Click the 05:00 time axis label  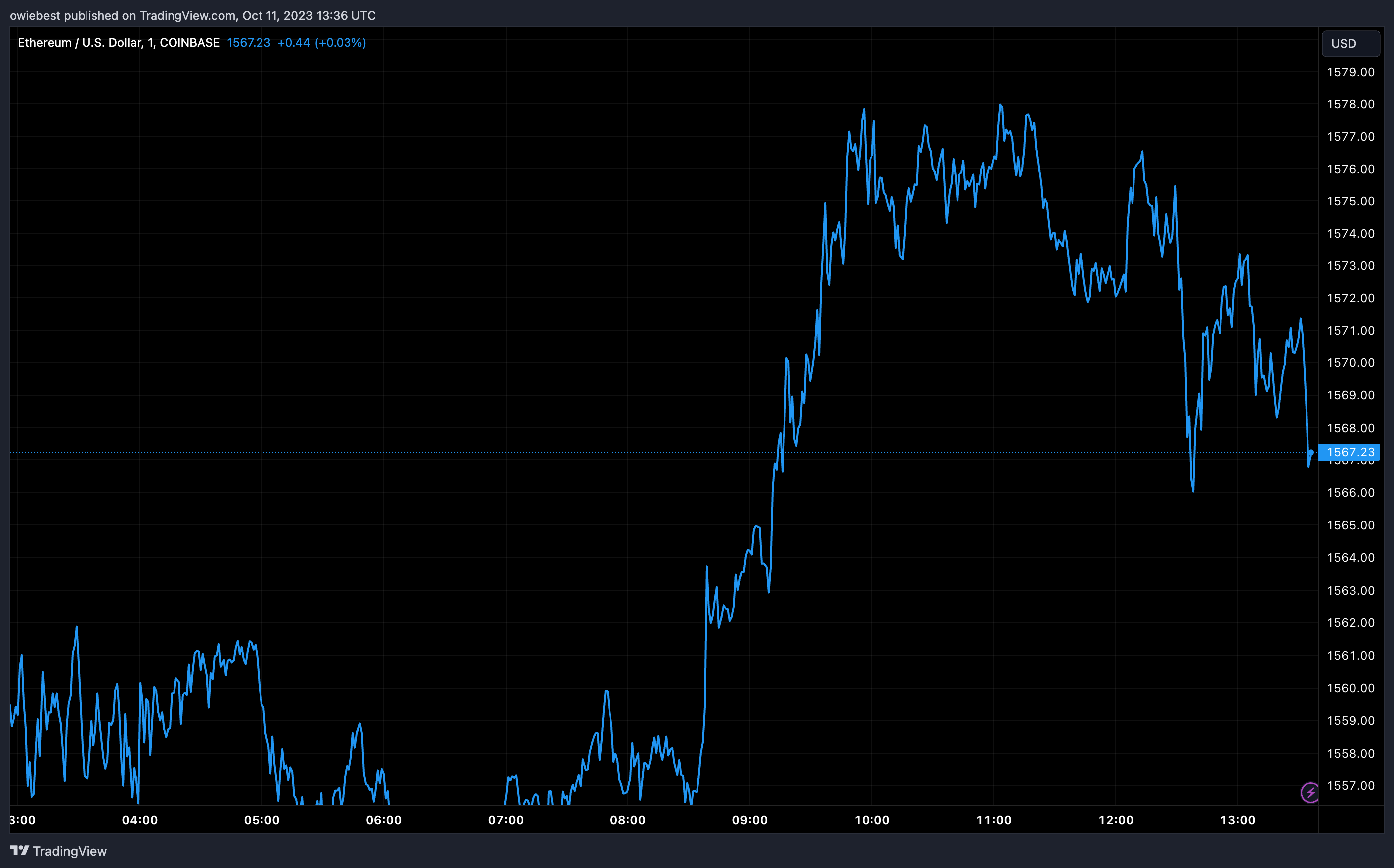tap(261, 820)
